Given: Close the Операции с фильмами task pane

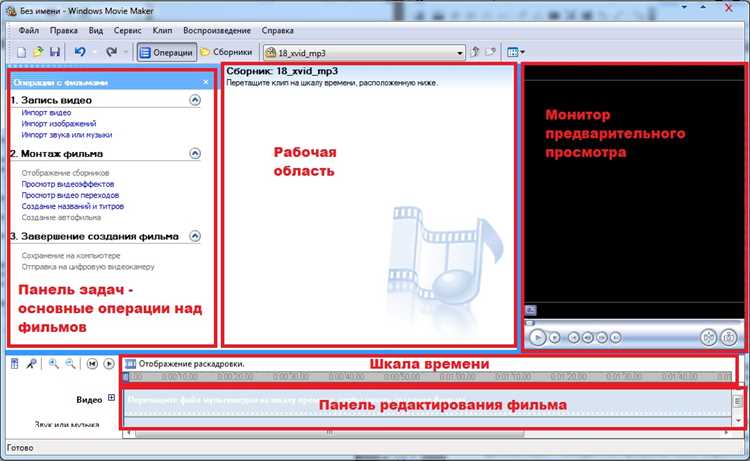Looking at the screenshot, I should tap(206, 82).
